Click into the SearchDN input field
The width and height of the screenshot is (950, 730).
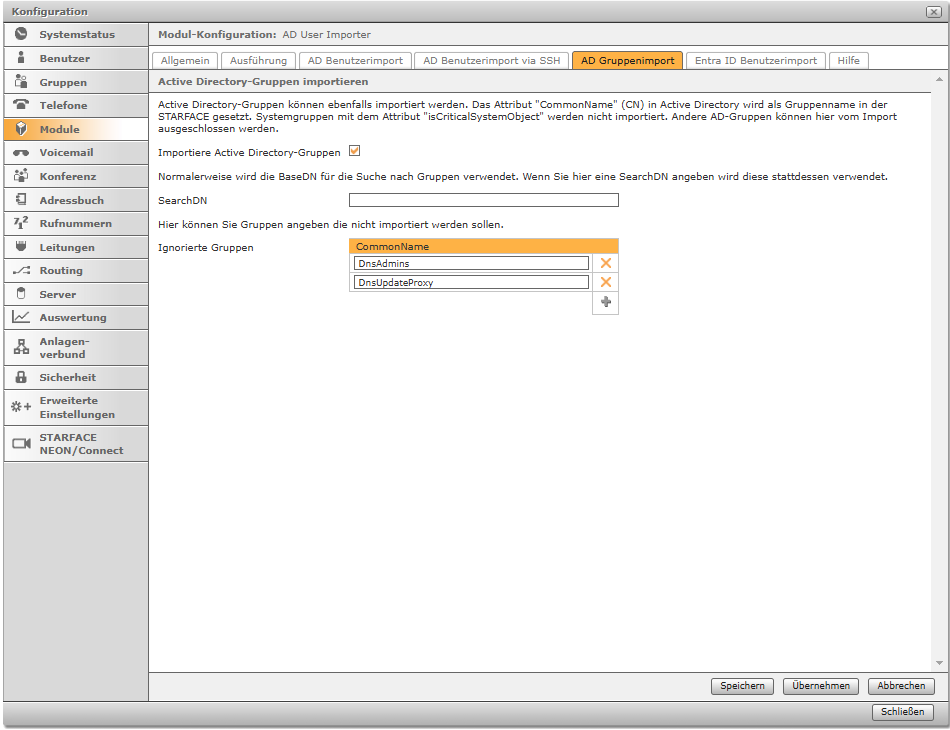tap(483, 201)
